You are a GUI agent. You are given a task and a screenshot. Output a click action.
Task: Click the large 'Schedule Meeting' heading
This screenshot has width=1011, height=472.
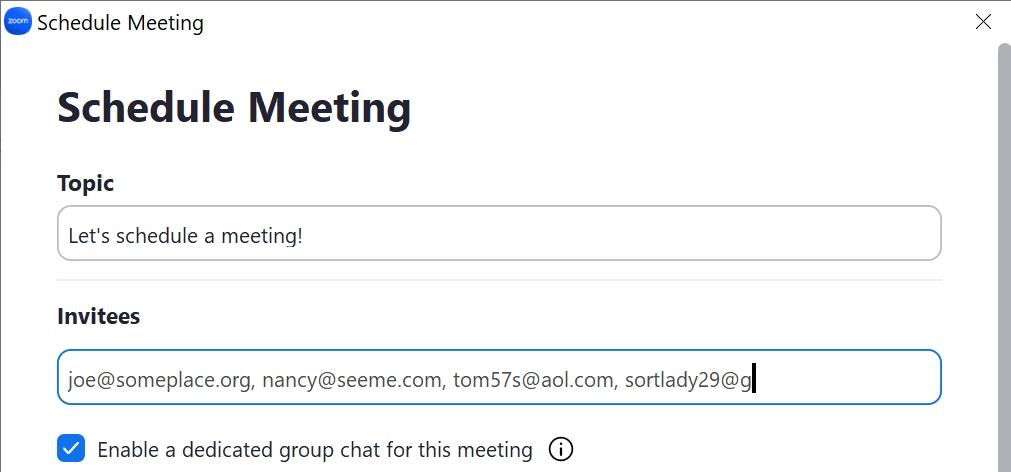coord(234,107)
